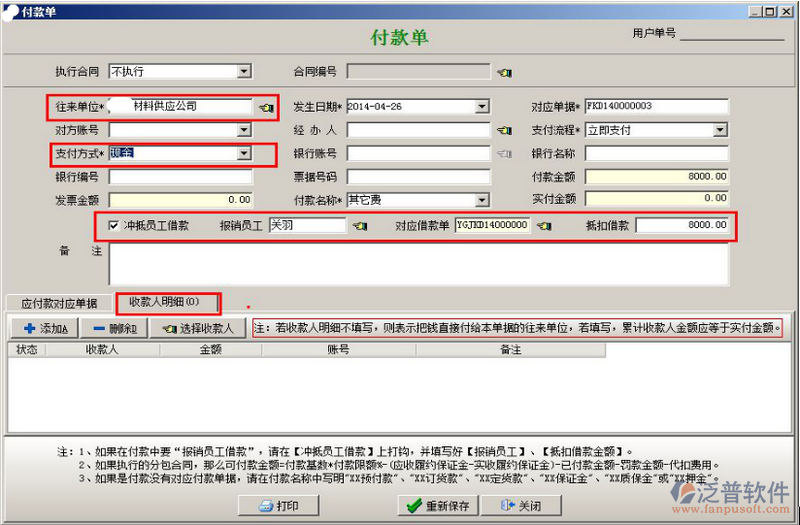The image size is (800, 525).
Task: Toggle the 冲抵员工借款 checkbox
Action: coord(113,226)
